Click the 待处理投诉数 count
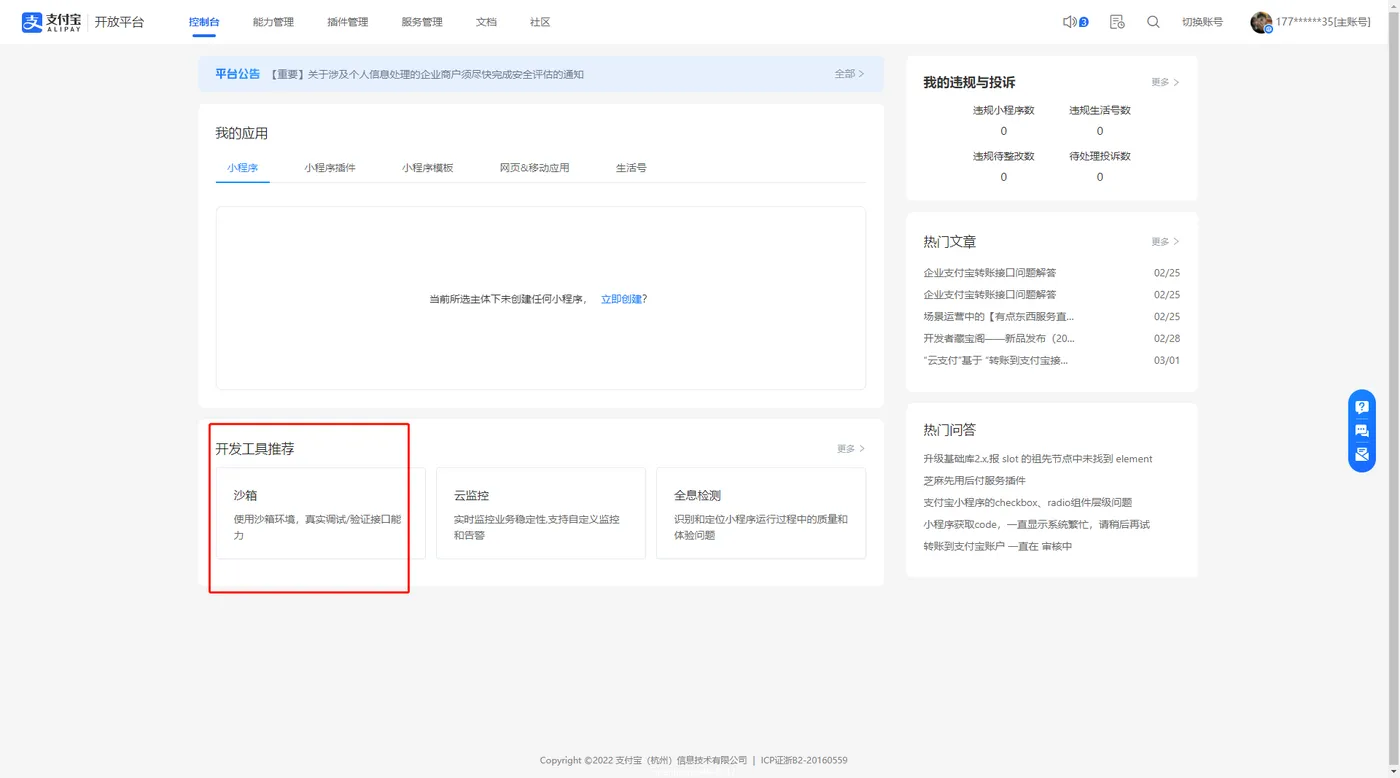Viewport: 1400px width, 778px height. [1100, 177]
